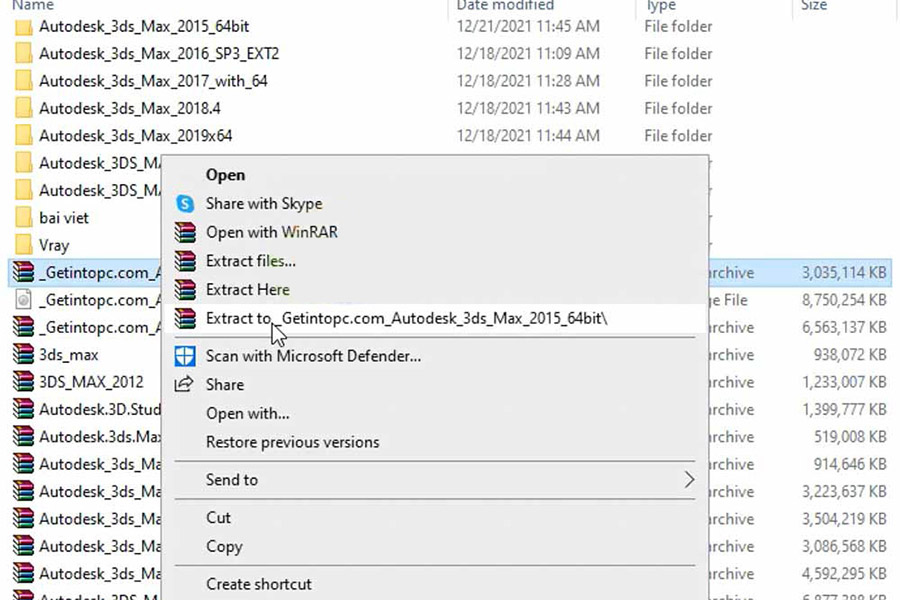
Task: Choose Open with... entry
Action: pyautogui.click(x=247, y=413)
